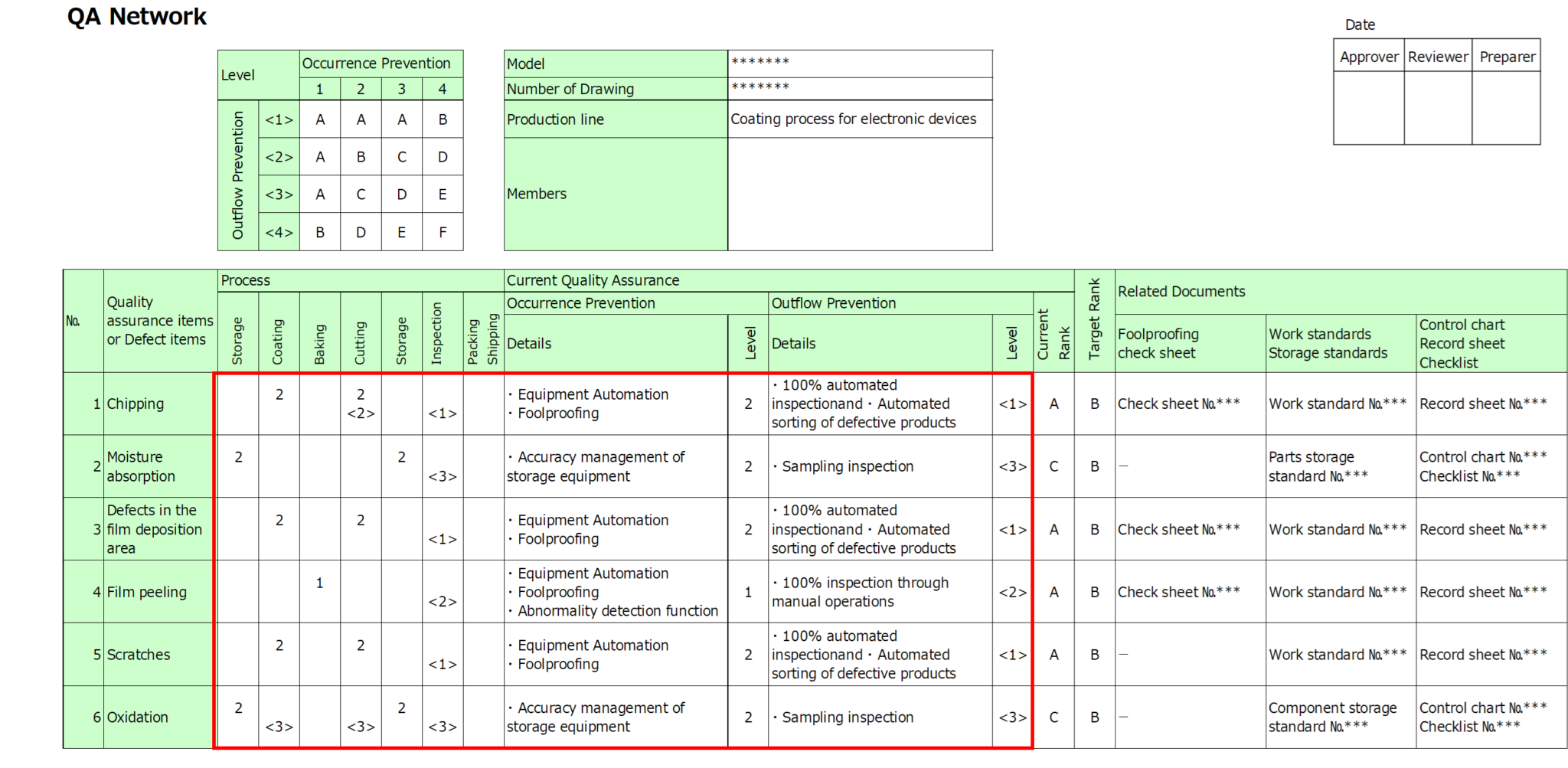The width and height of the screenshot is (1568, 768).
Task: Select the empty Members value cell
Action: click(860, 194)
